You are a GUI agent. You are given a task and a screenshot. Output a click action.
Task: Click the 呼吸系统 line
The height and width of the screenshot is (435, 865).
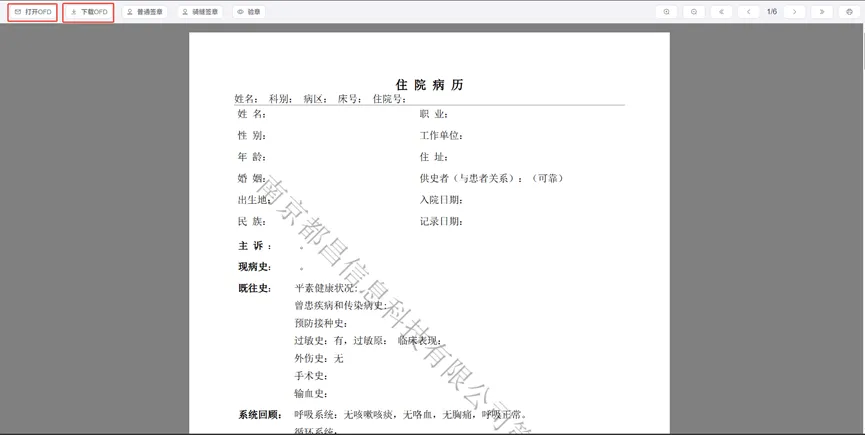(x=412, y=415)
